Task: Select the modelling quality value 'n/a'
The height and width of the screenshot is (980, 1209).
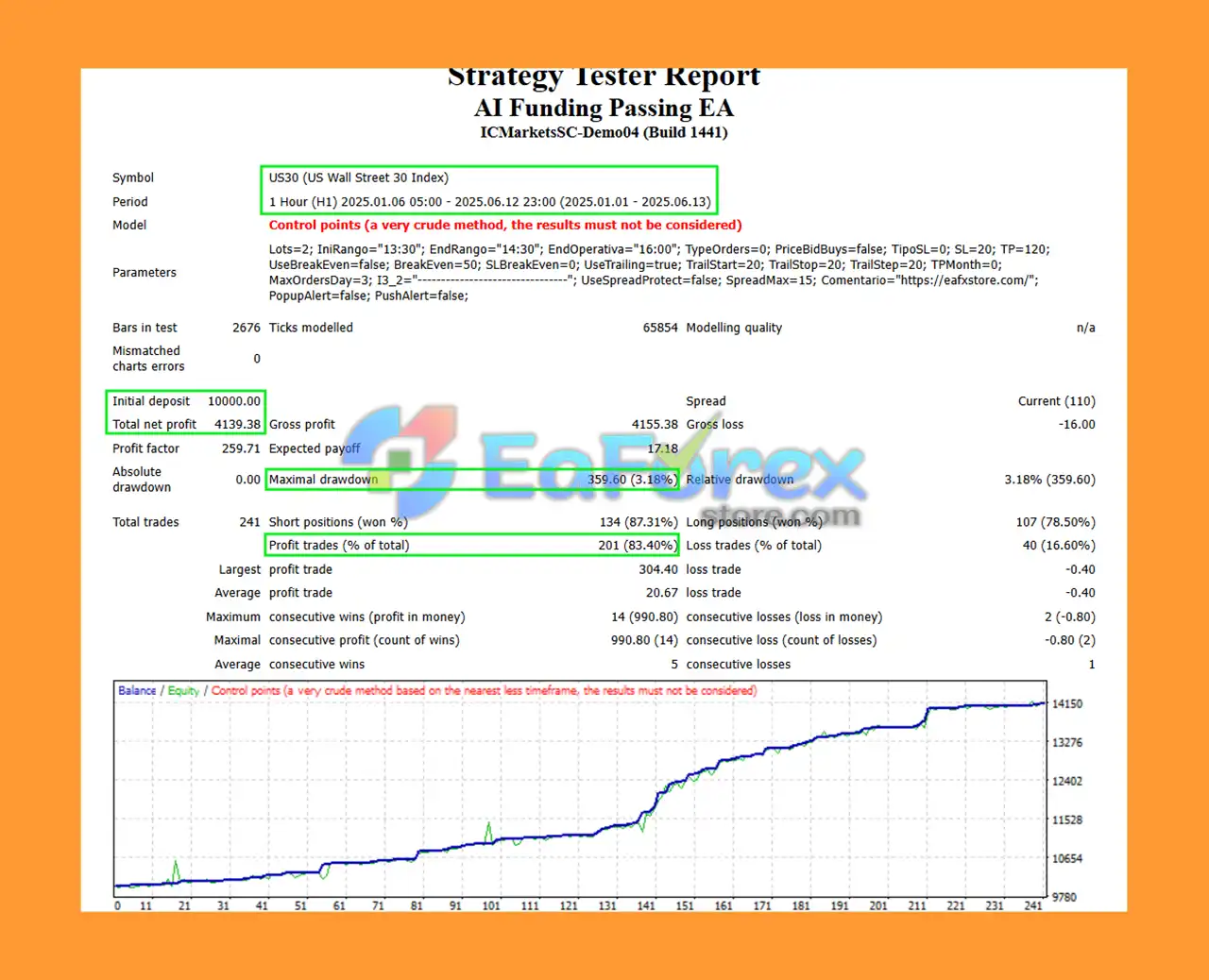Action: [x=1086, y=328]
